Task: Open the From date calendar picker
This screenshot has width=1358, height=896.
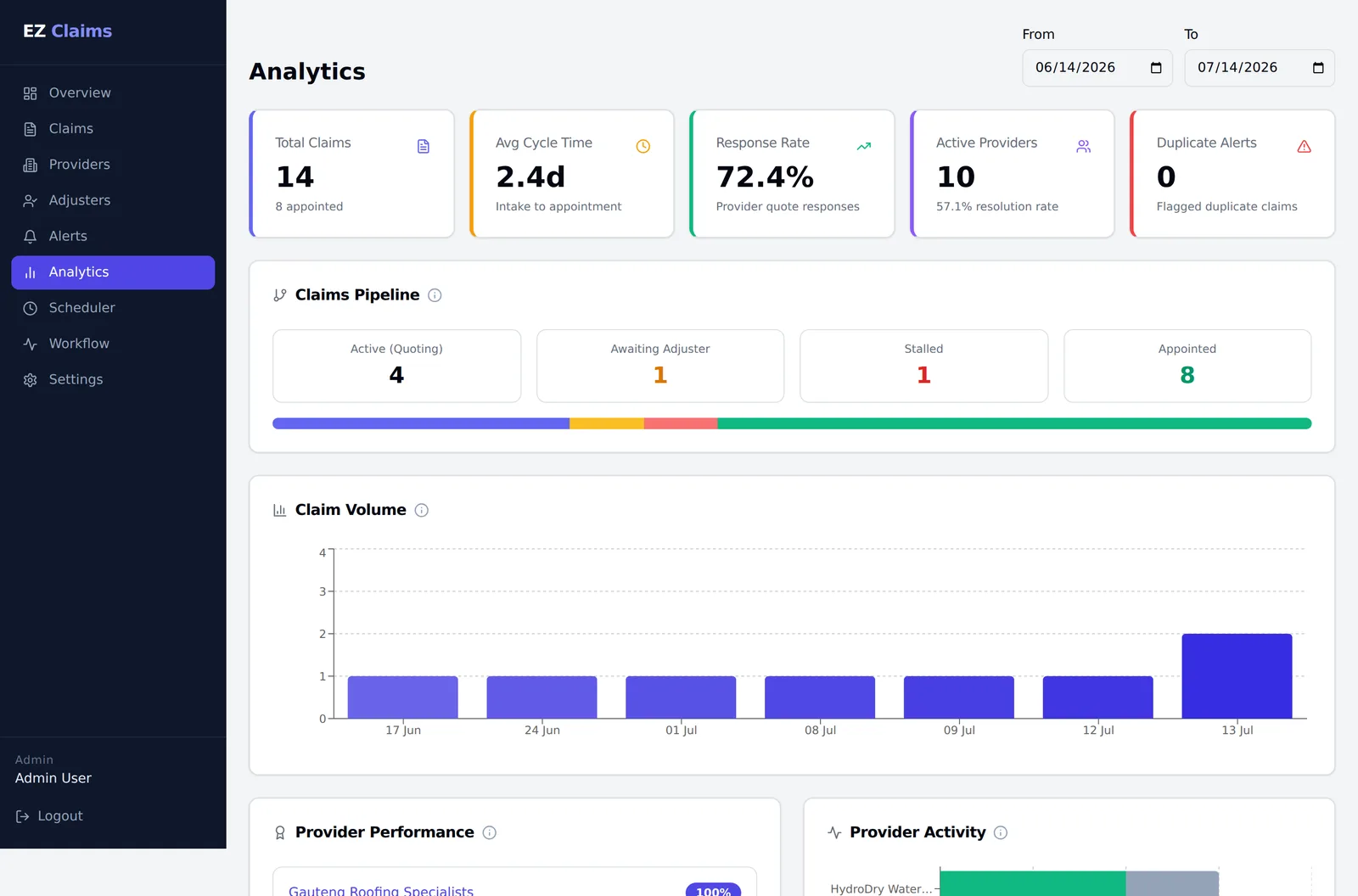Action: pos(1156,68)
